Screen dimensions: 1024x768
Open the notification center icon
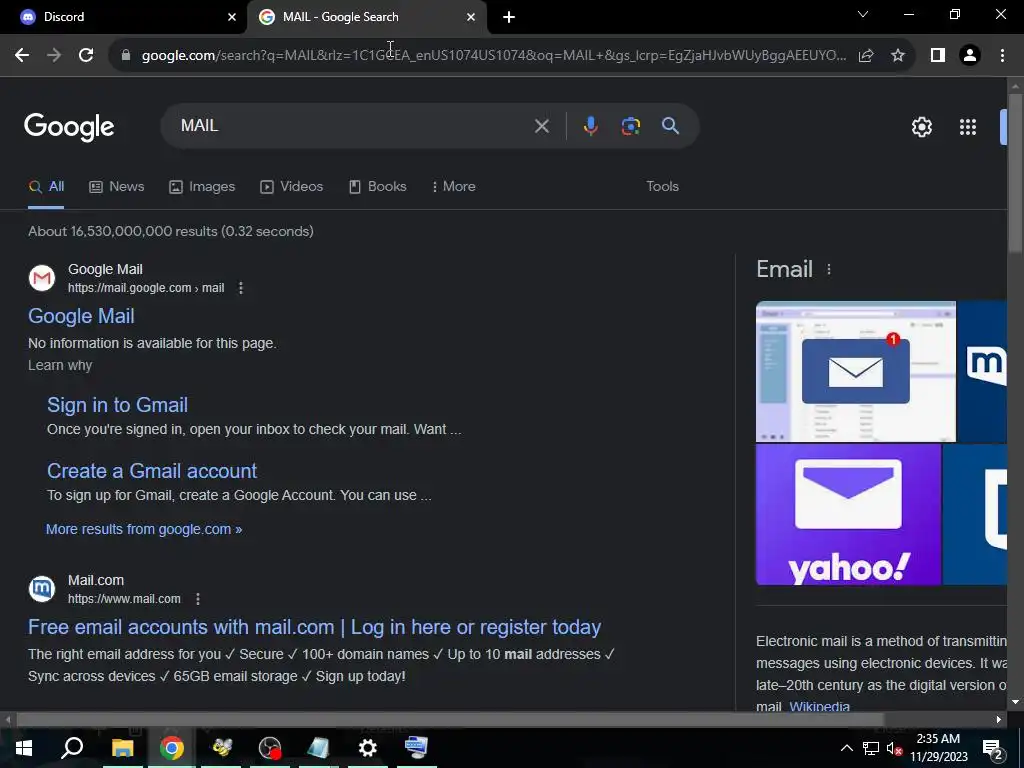click(x=993, y=748)
